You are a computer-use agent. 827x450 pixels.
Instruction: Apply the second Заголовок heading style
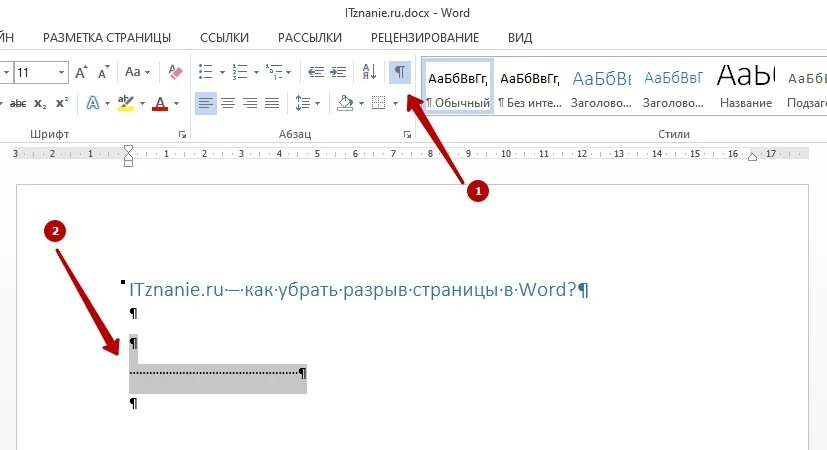tap(674, 86)
